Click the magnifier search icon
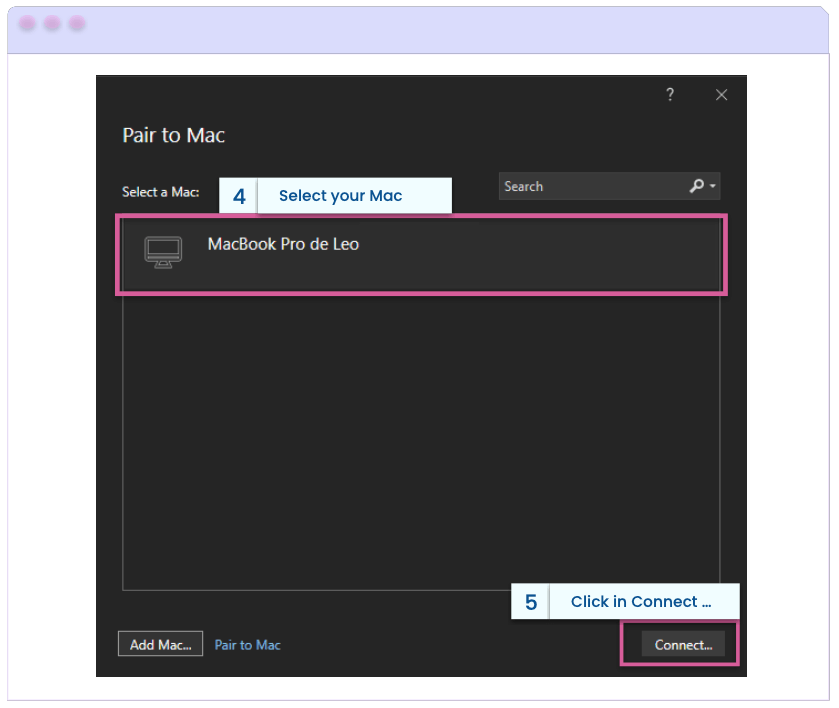This screenshot has height=708, width=839. point(697,186)
